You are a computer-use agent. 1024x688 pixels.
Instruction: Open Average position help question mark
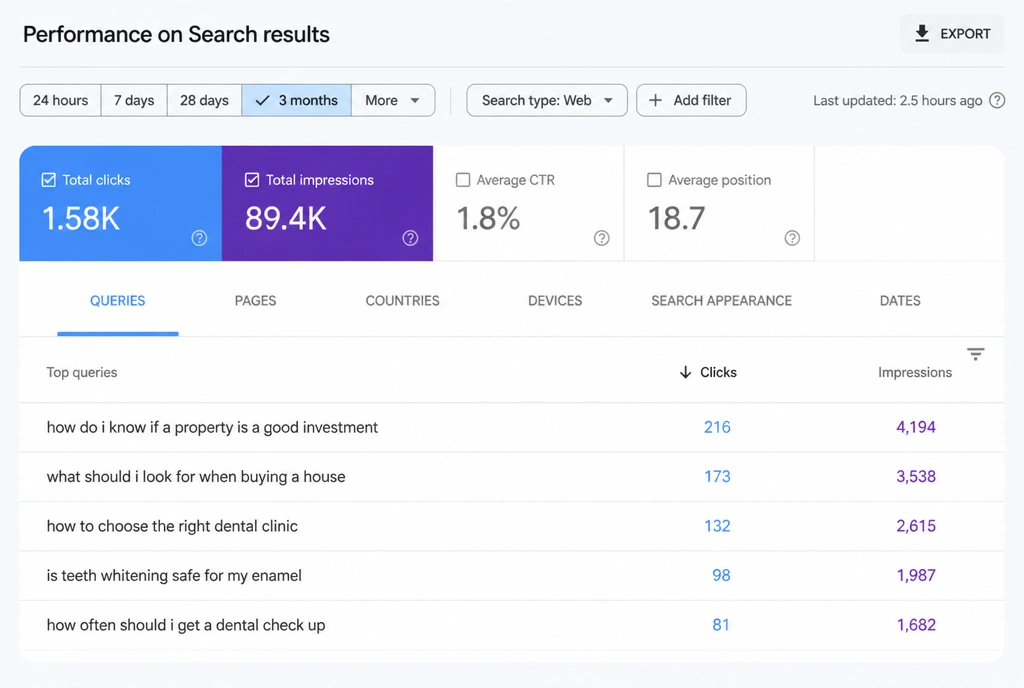pos(792,238)
